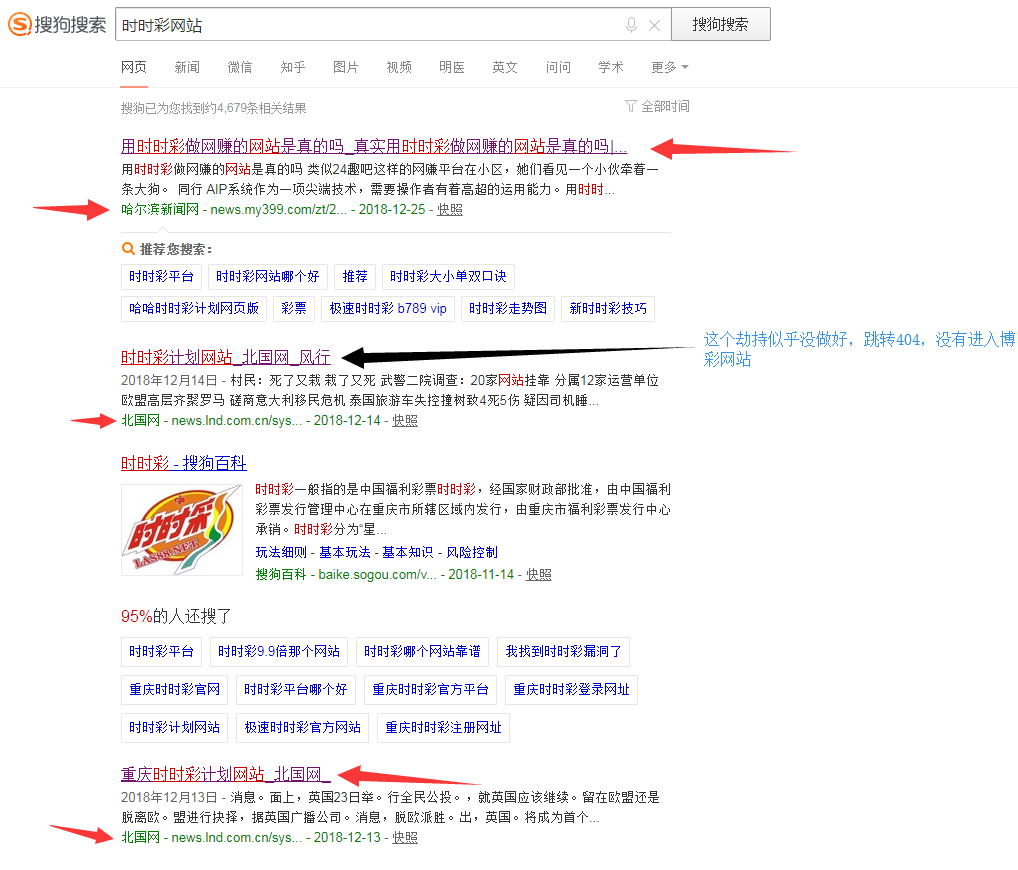Viewport: 1018px width, 870px height.
Task: Click suggested search 新时时彩技巧
Action: (x=608, y=308)
